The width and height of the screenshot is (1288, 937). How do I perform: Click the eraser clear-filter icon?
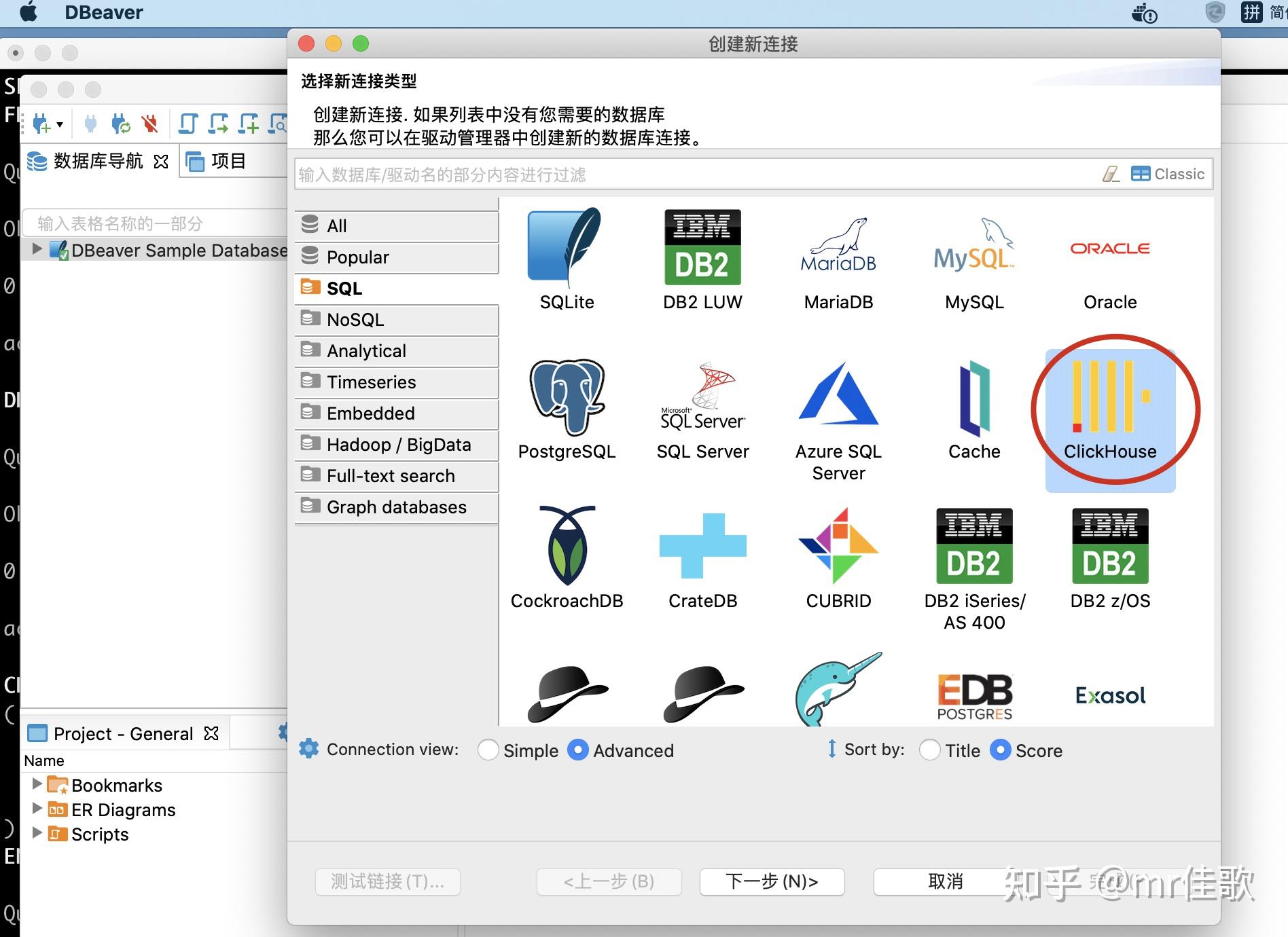click(x=1111, y=174)
